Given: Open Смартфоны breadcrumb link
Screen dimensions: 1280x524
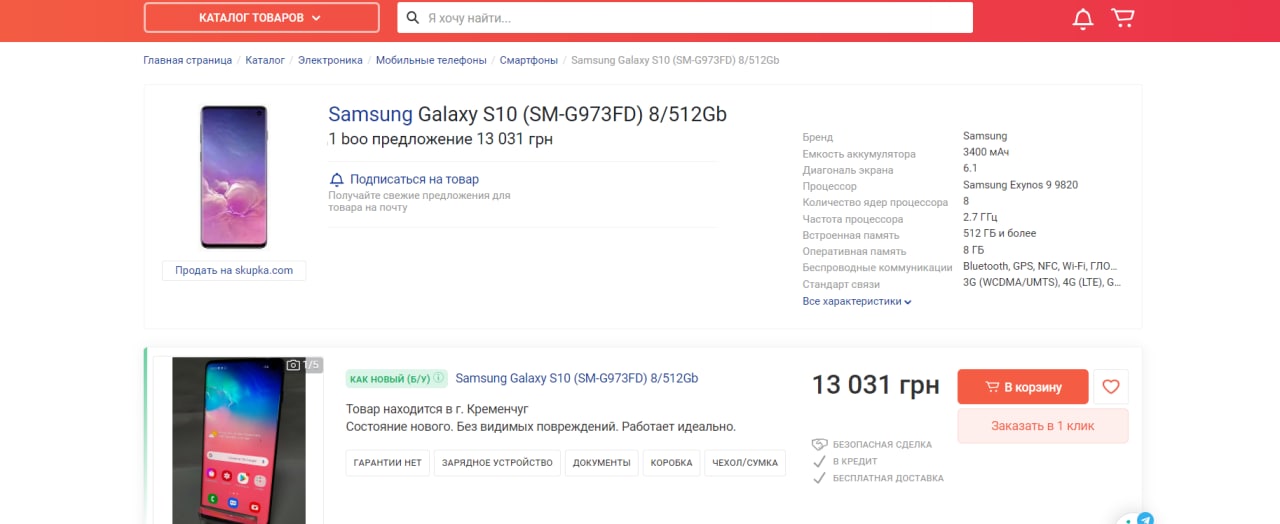Looking at the screenshot, I should [x=529, y=60].
